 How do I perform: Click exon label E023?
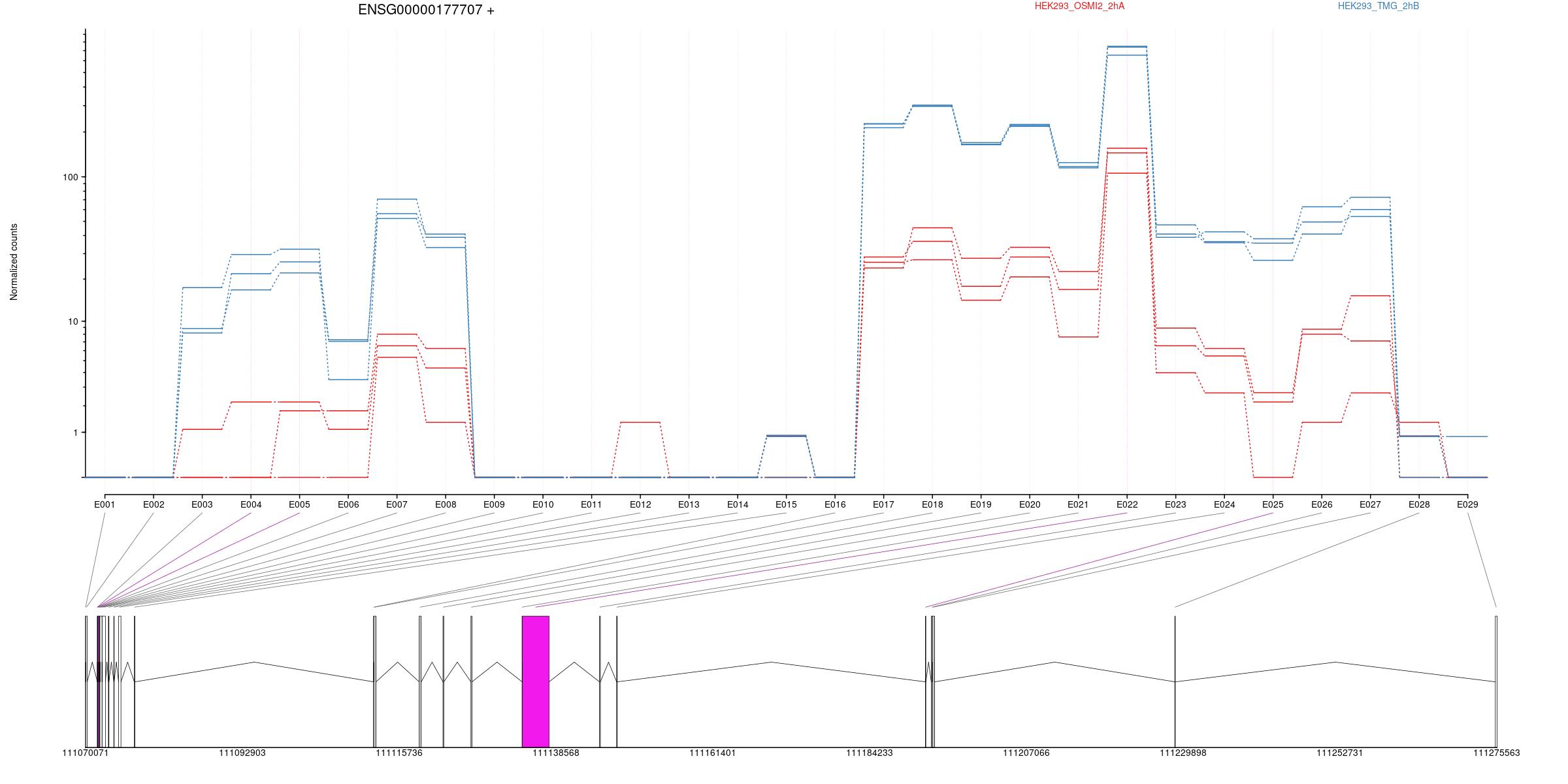(1175, 504)
